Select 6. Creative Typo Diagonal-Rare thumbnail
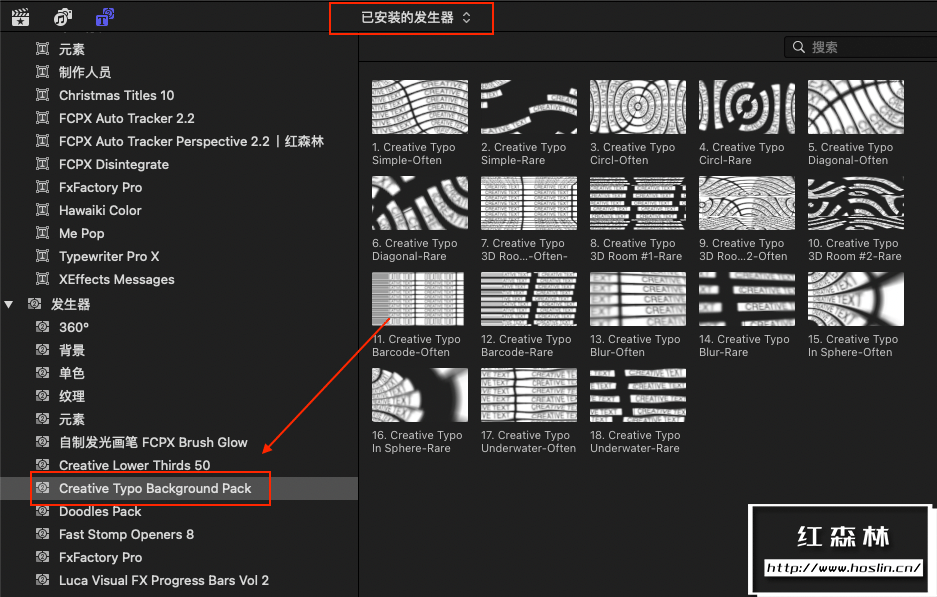The width and height of the screenshot is (937, 597). click(x=420, y=203)
